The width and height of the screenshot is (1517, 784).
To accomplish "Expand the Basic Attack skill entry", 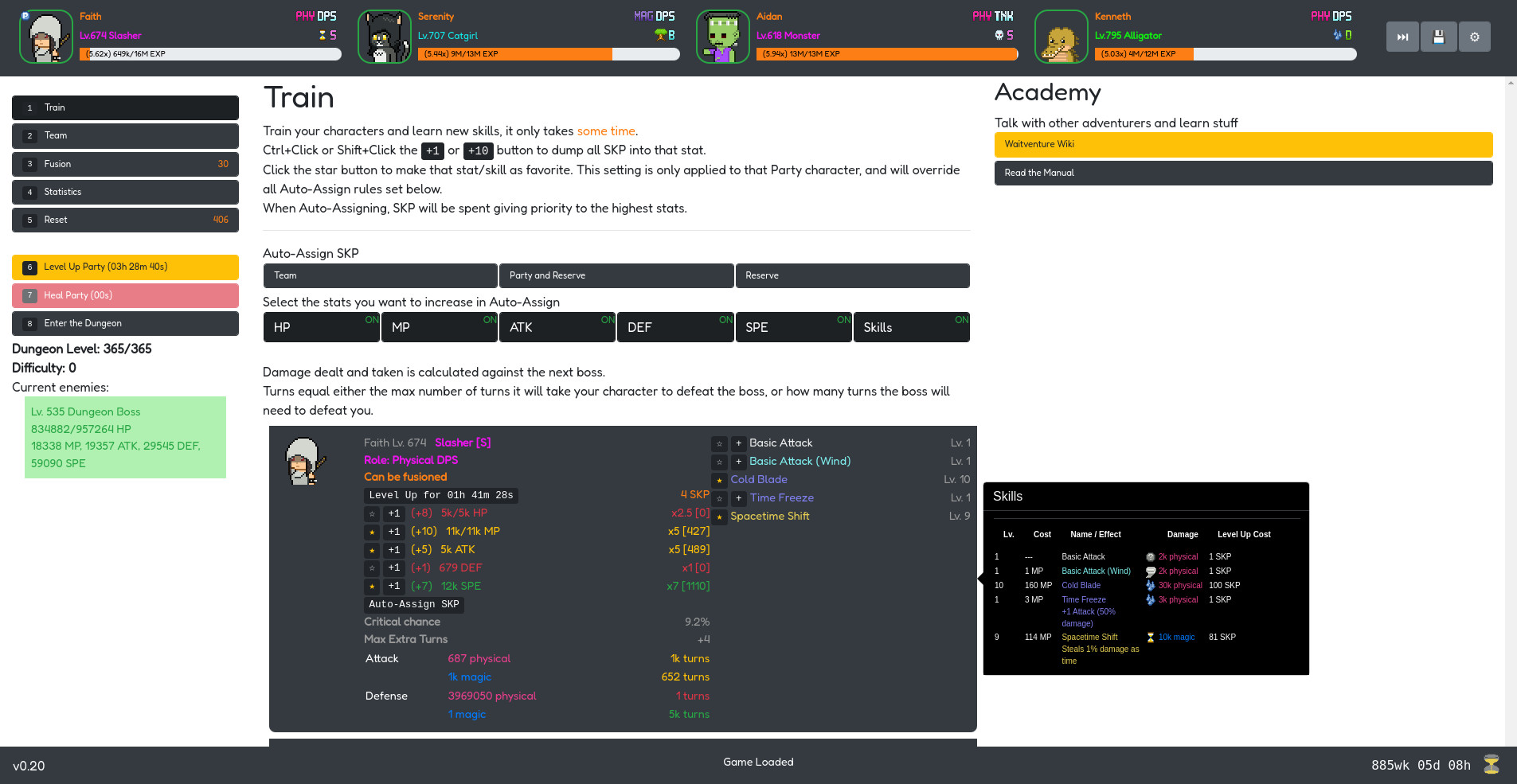I will (737, 443).
